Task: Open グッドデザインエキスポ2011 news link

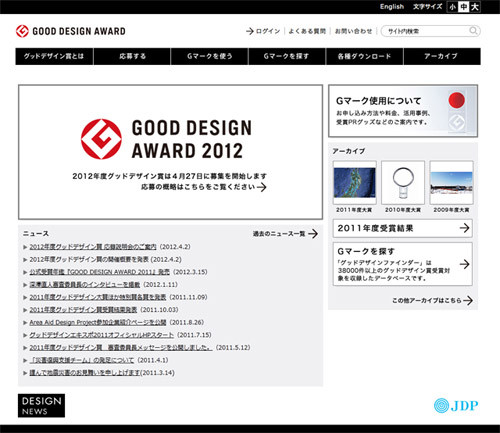Action: [x=101, y=335]
